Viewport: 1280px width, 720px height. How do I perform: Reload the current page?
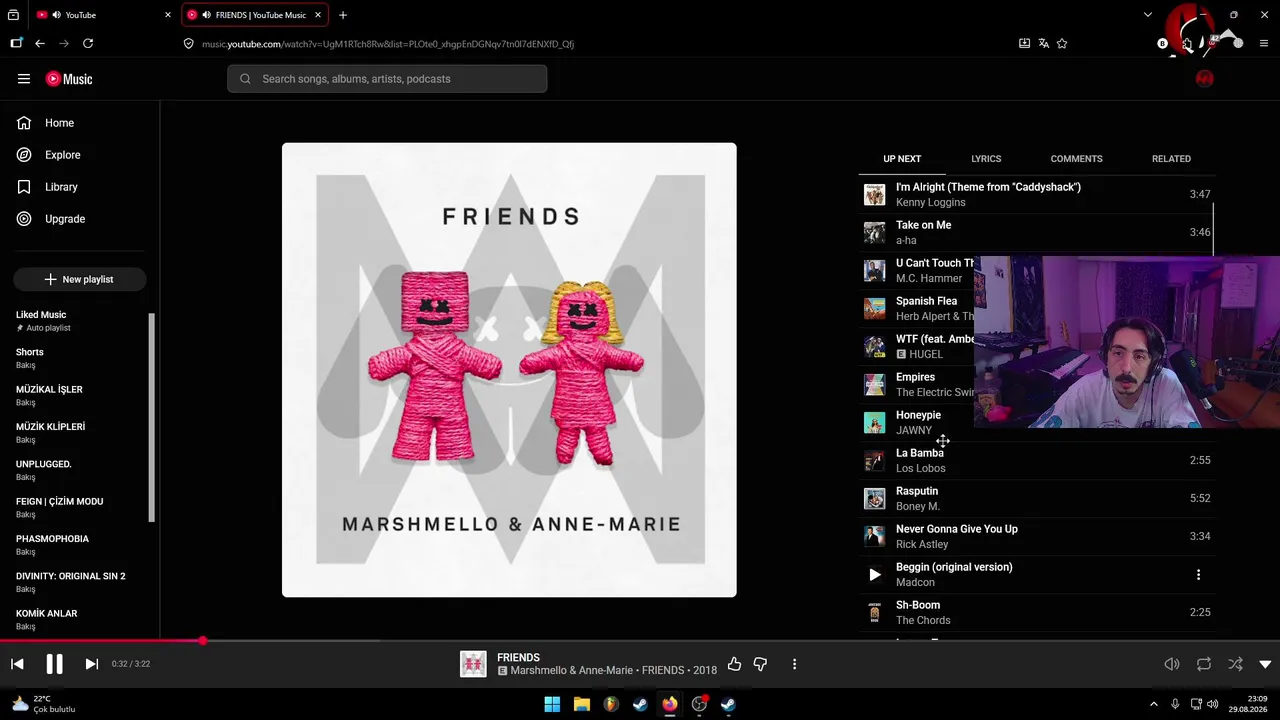(x=88, y=44)
